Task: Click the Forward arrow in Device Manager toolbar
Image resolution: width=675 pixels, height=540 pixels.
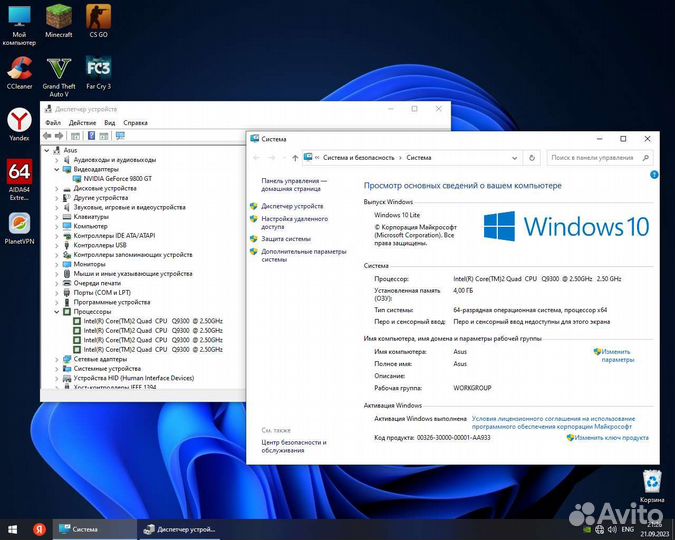Action: 59,136
